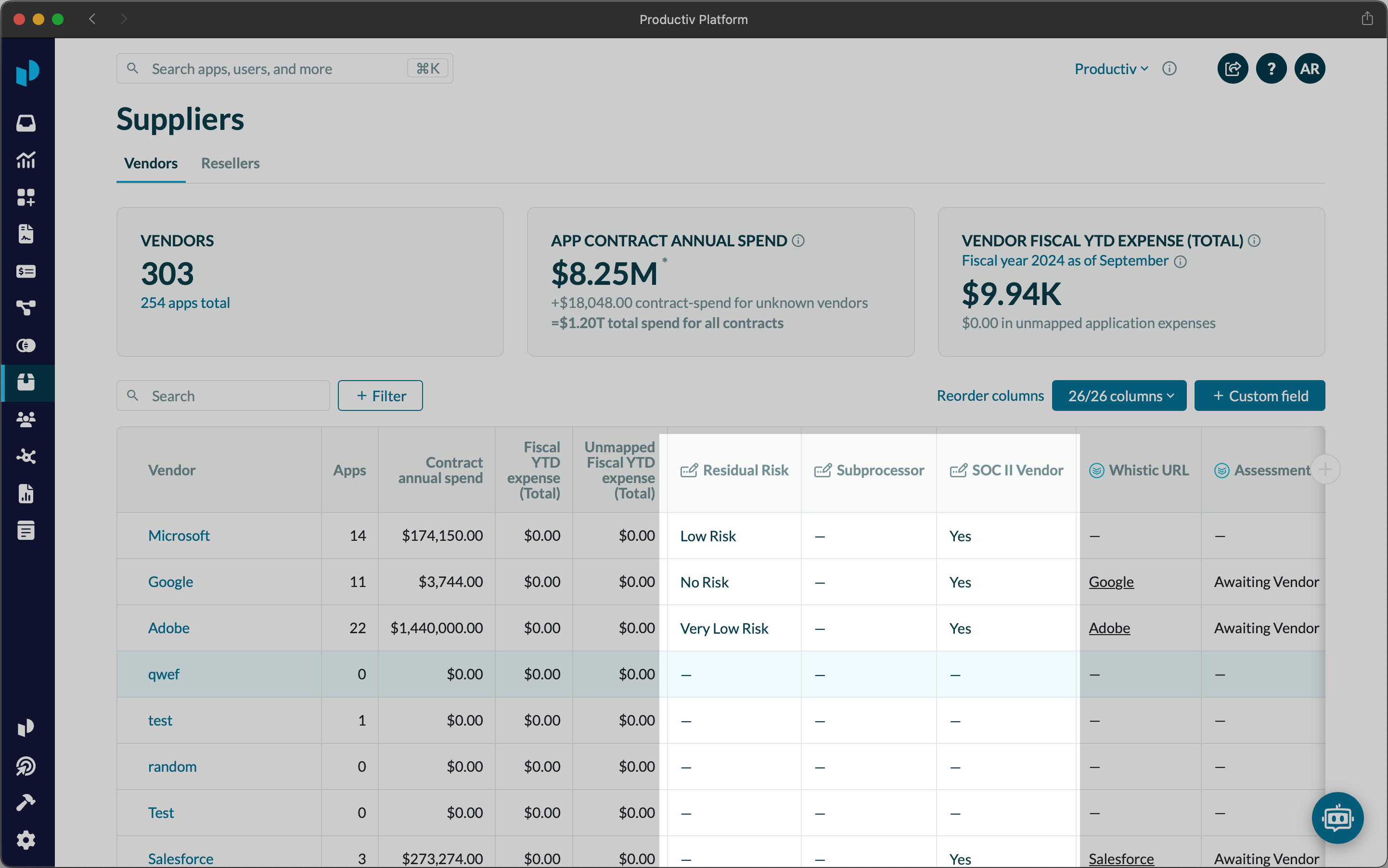Click the Filter button

pyautogui.click(x=380, y=396)
